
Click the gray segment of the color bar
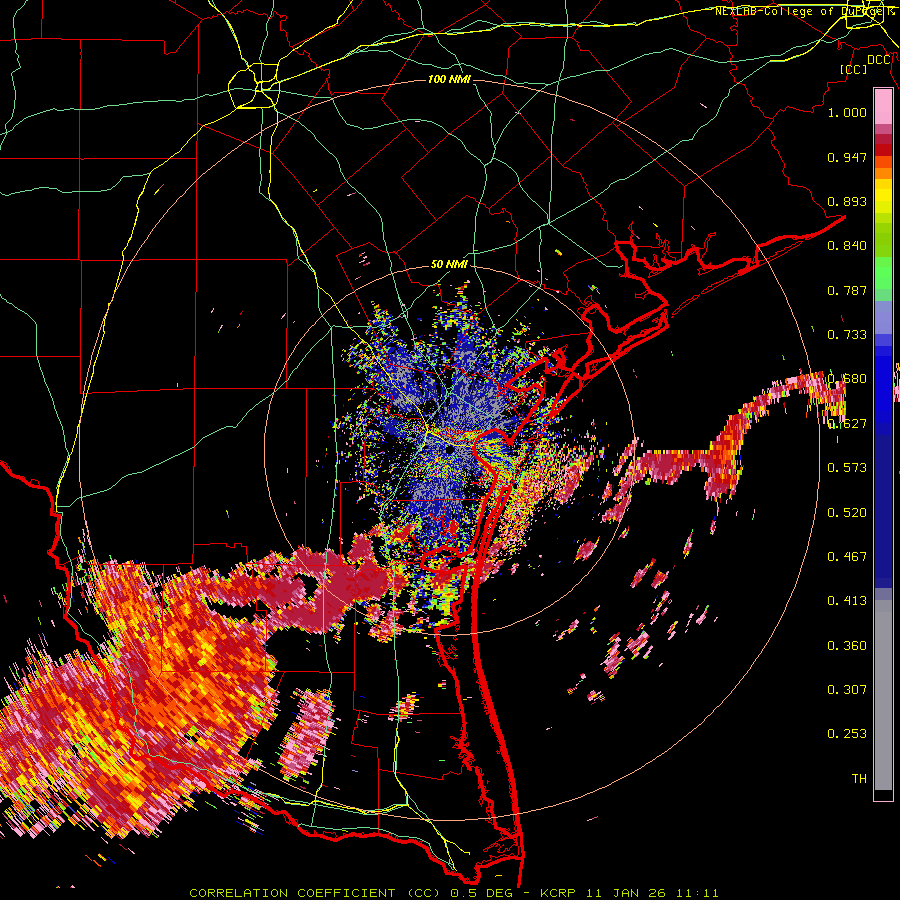[x=883, y=695]
